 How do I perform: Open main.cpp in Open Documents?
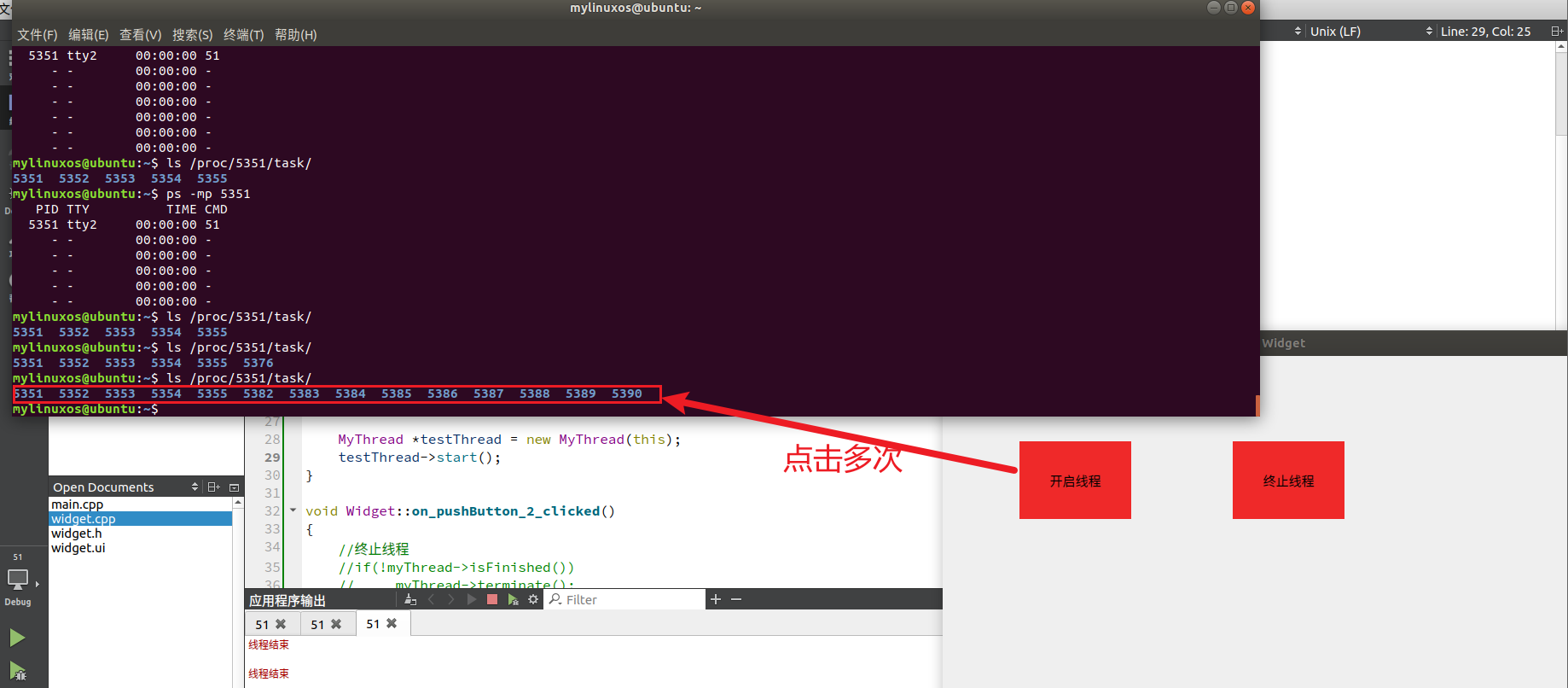(x=141, y=504)
